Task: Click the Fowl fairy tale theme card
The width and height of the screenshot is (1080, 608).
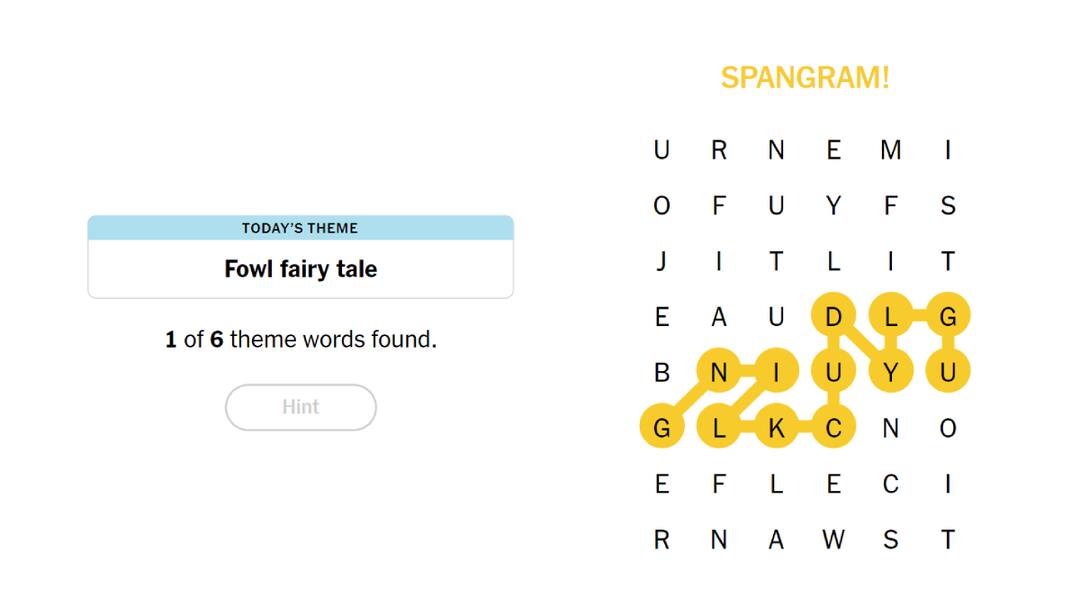Action: coord(300,269)
